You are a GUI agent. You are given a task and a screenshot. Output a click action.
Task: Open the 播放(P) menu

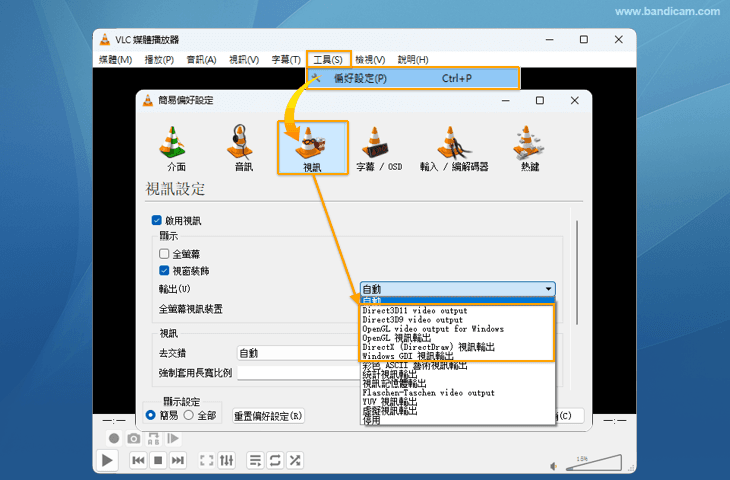tap(159, 60)
